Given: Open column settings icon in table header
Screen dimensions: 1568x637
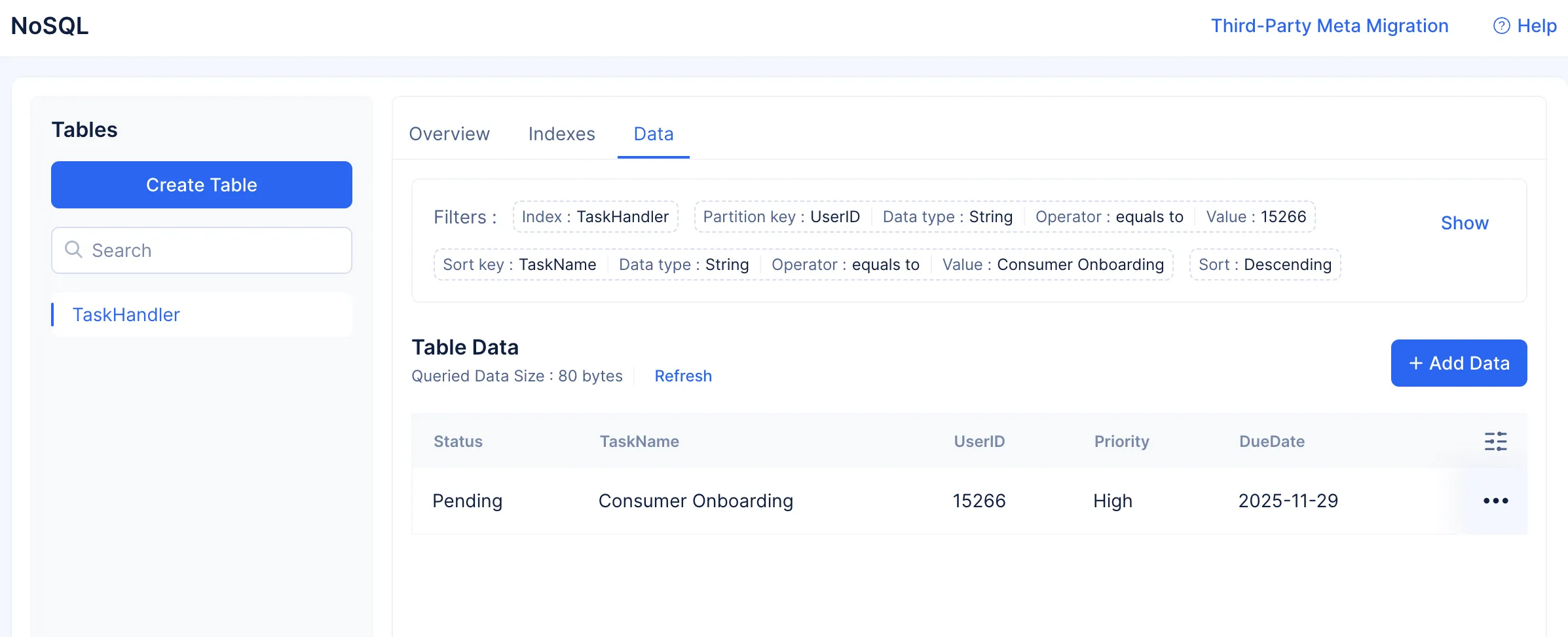Looking at the screenshot, I should click(1495, 442).
